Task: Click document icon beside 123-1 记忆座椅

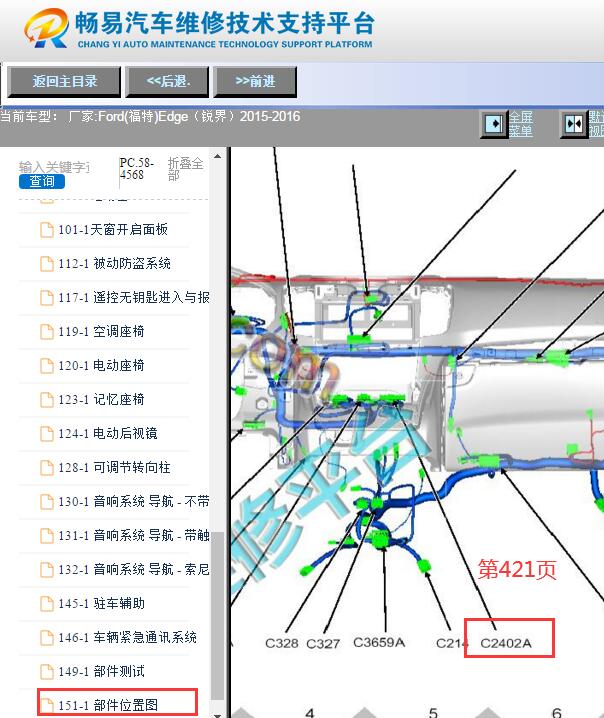Action: [47, 400]
